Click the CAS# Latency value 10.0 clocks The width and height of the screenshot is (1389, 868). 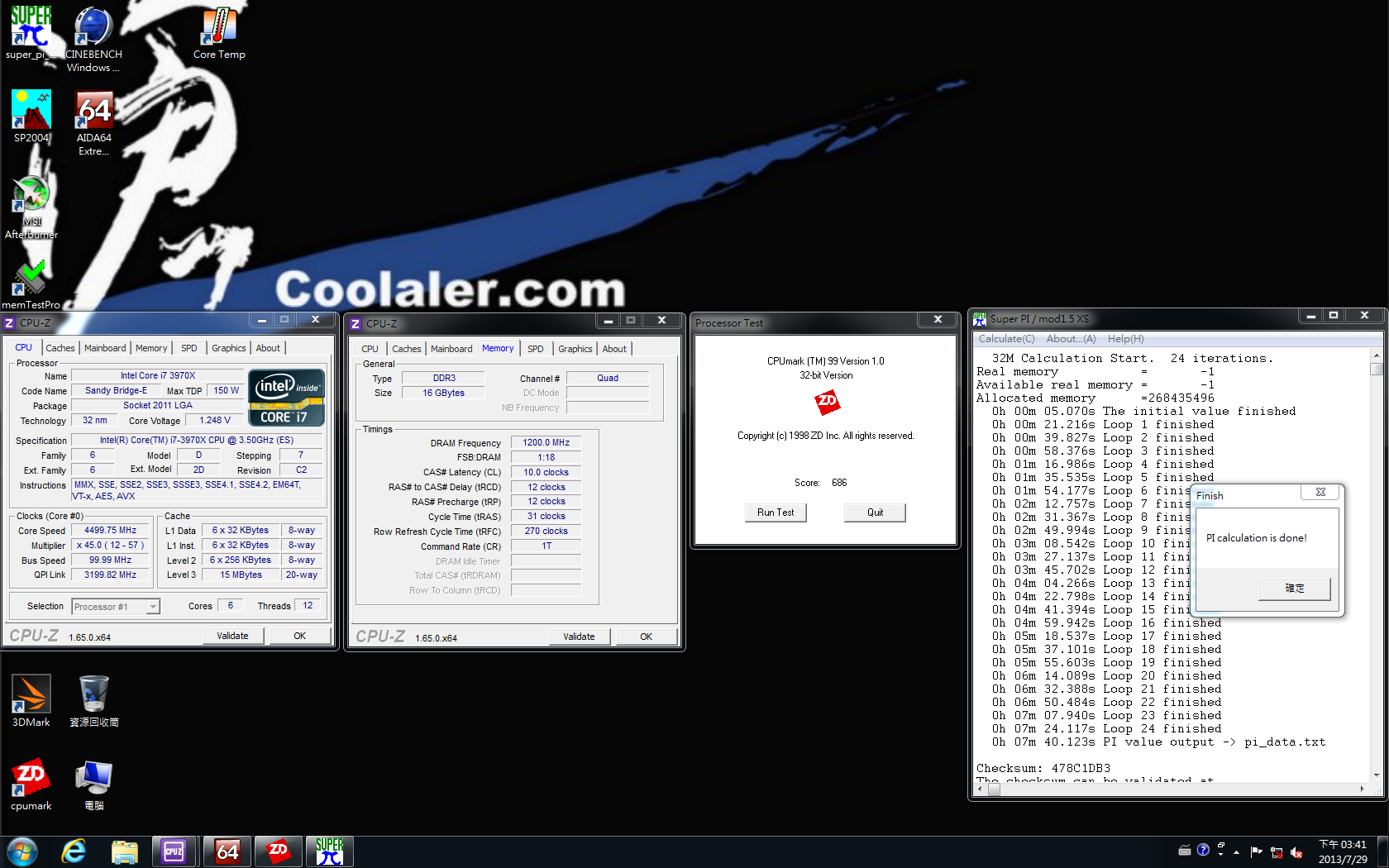[x=546, y=473]
